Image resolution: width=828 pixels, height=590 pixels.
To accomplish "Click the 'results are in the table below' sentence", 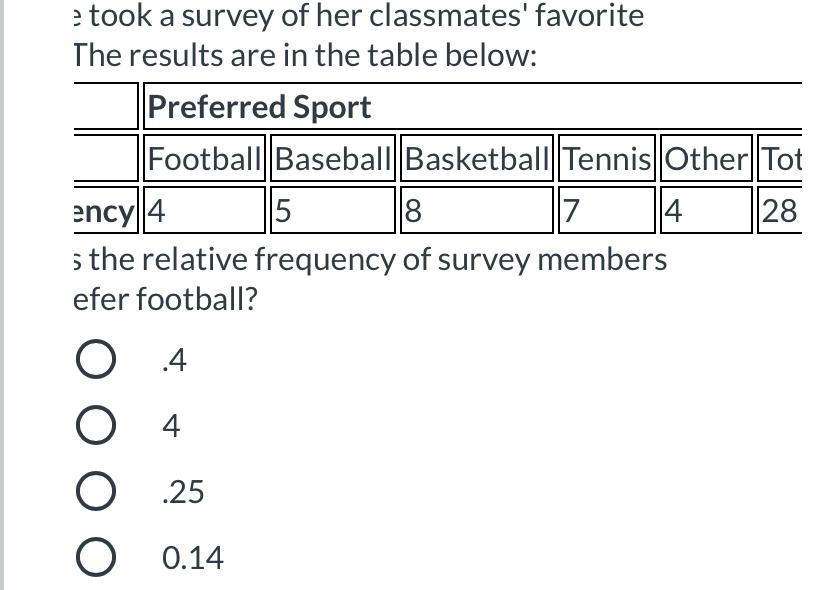I will click(x=305, y=56).
